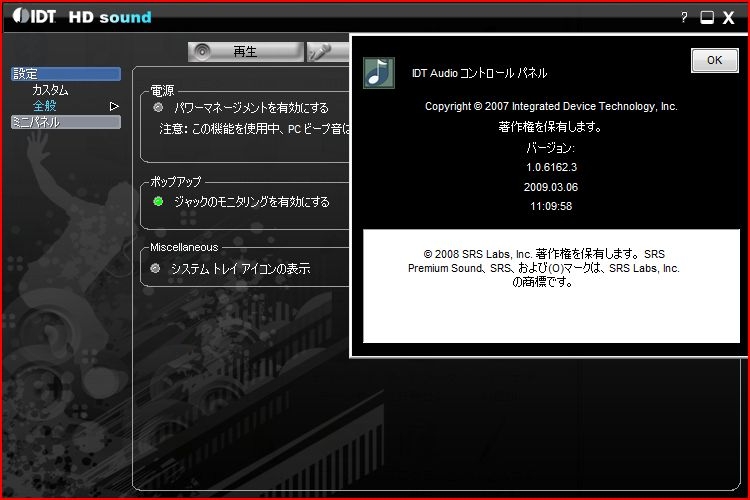
Task: Switch to the microphone recording tab
Action: click(328, 52)
